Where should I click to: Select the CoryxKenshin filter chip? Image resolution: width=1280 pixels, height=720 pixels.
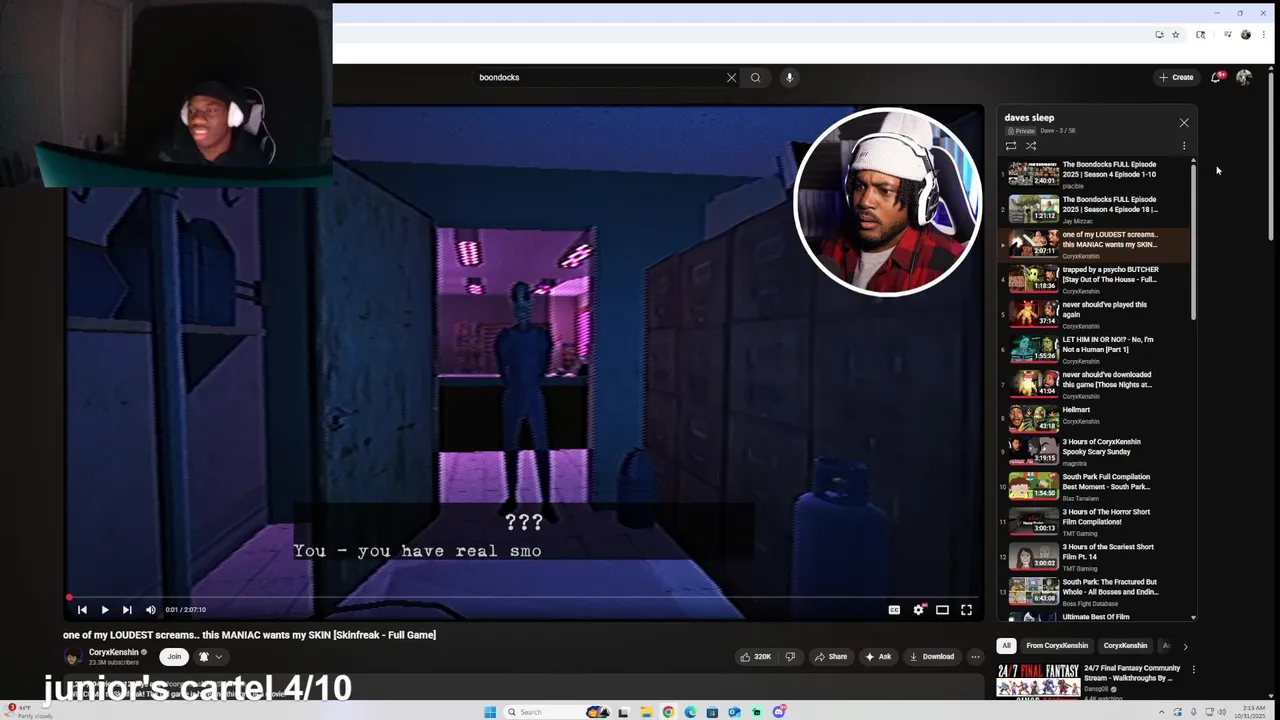coord(1125,646)
